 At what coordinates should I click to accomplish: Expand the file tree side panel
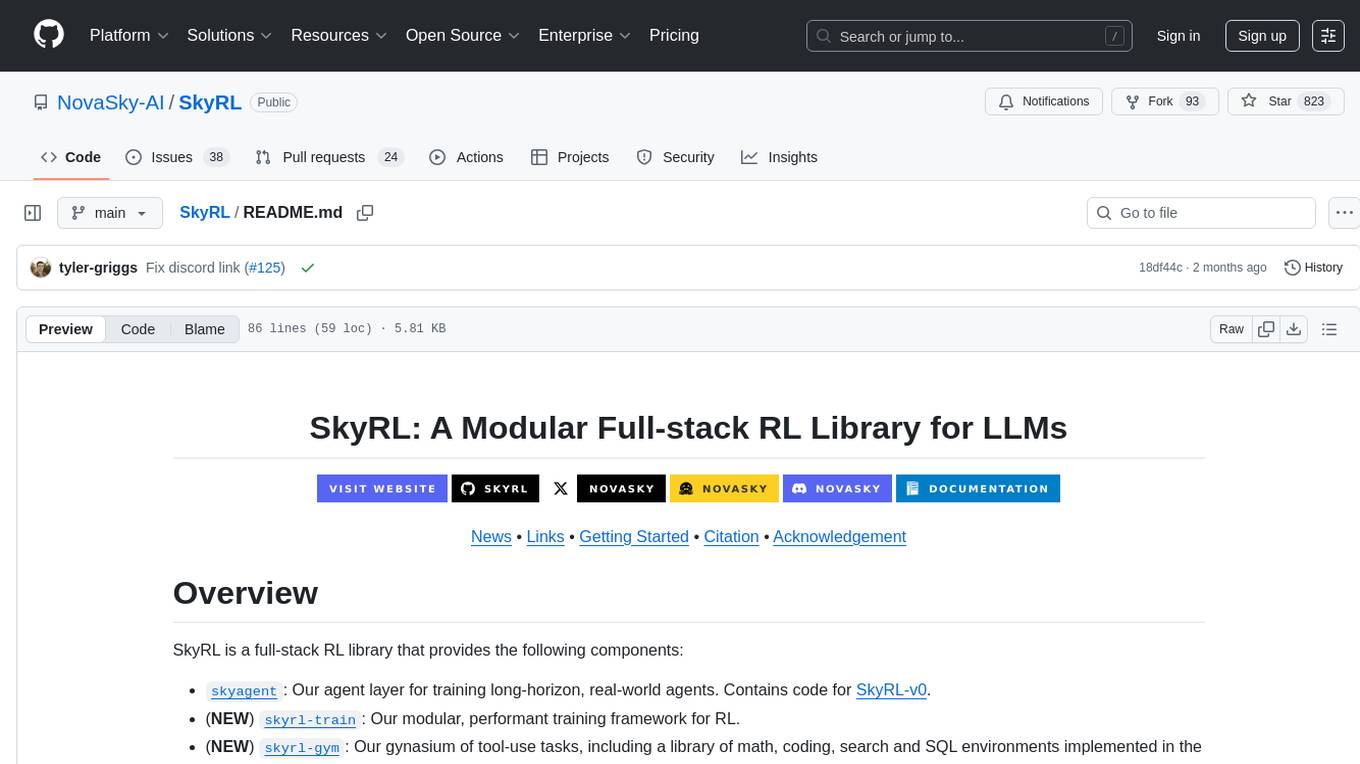(x=33, y=213)
